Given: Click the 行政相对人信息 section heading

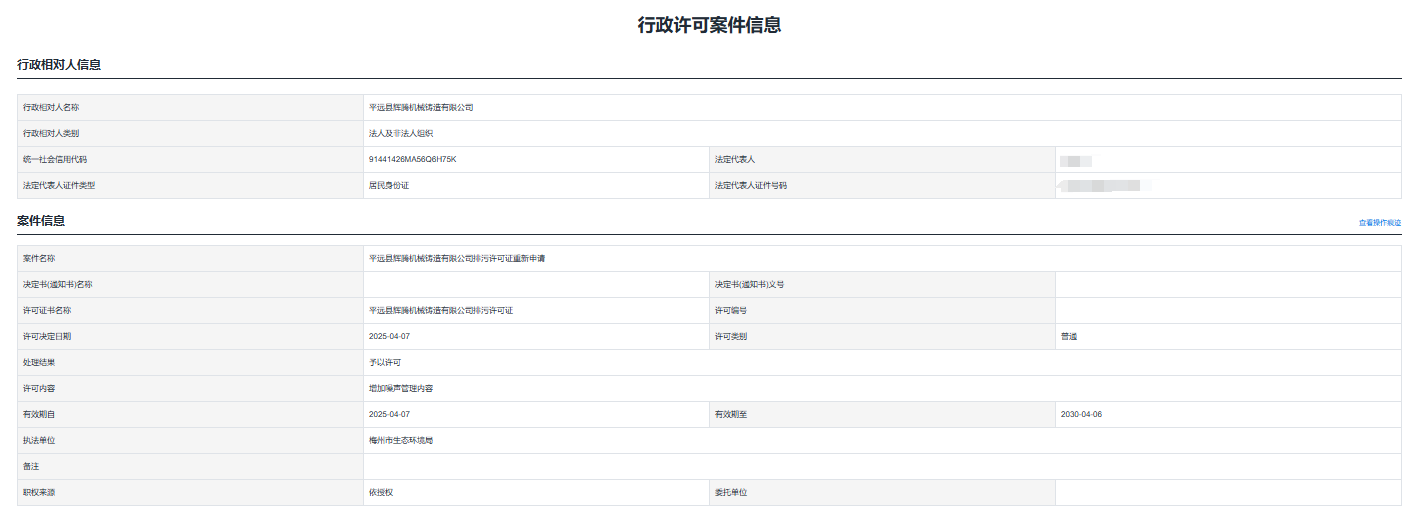Looking at the screenshot, I should point(59,65).
